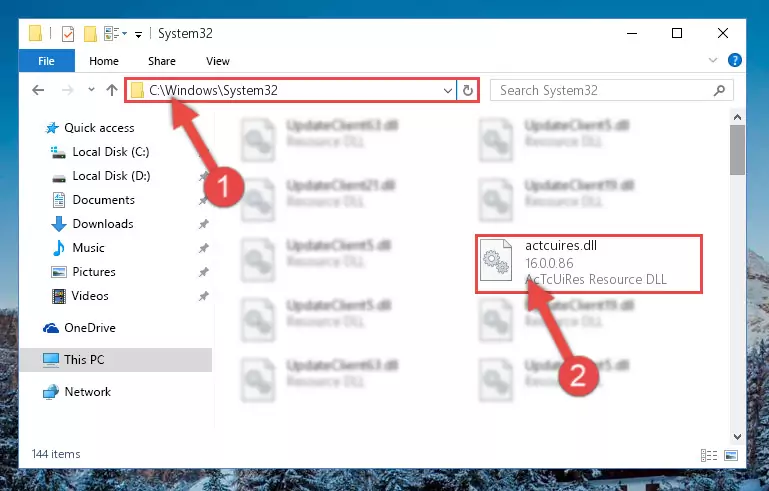Click the OneDrive cloud icon
The image size is (769, 491).
51,328
